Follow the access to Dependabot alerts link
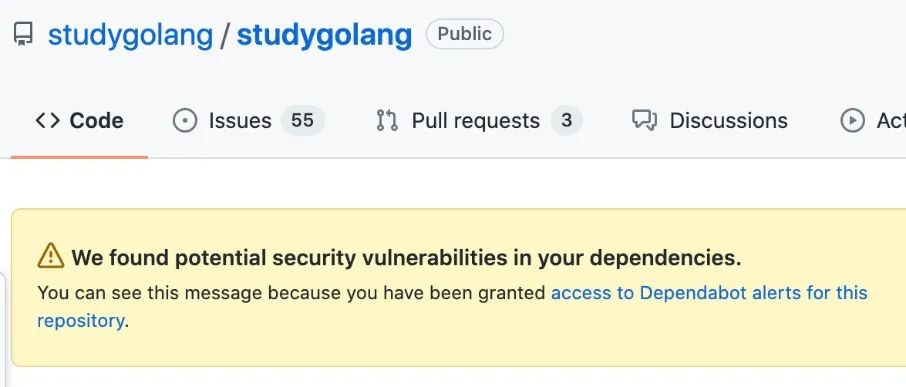The image size is (906, 387). click(x=709, y=293)
